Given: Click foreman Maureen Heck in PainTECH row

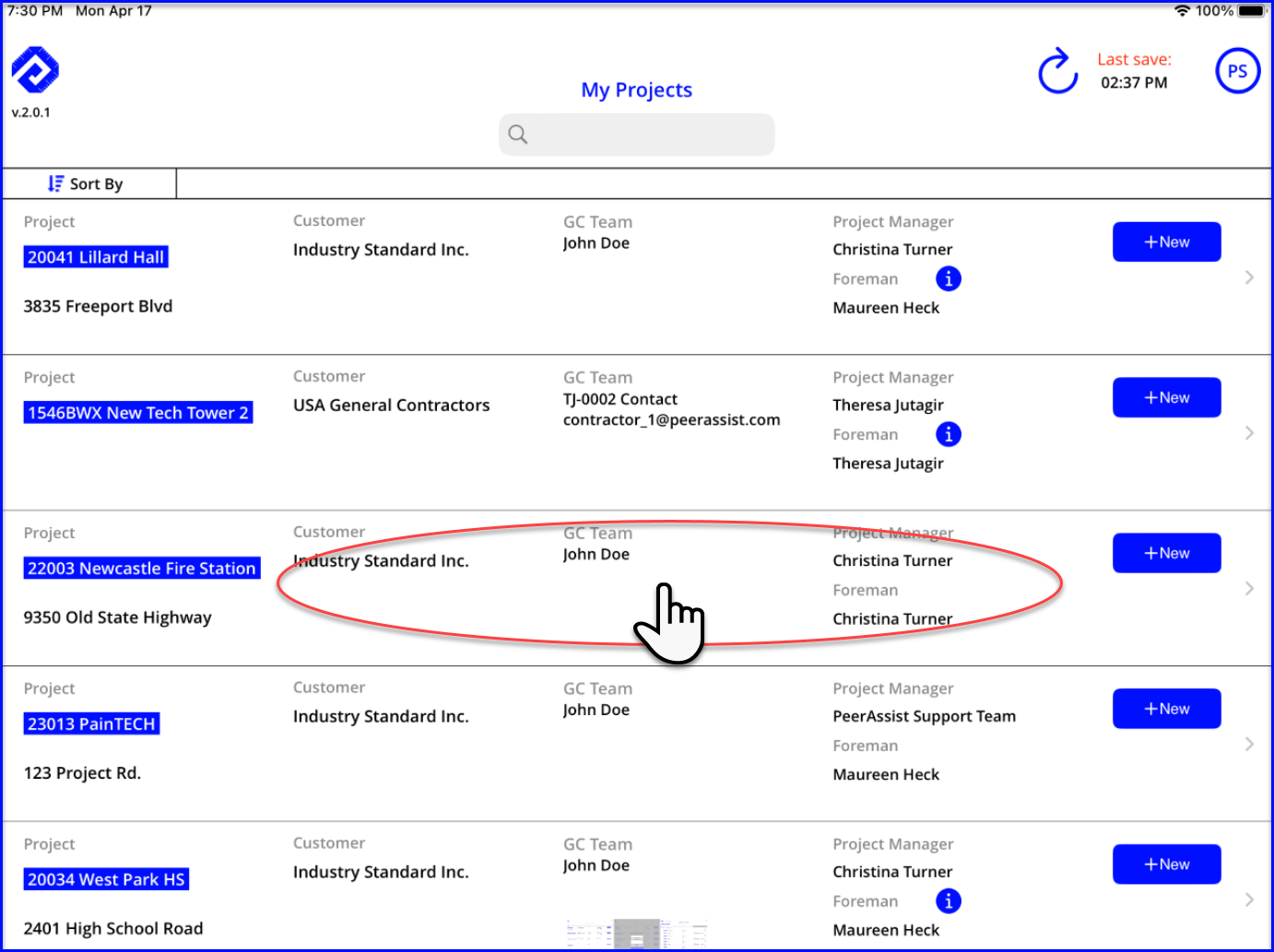Looking at the screenshot, I should click(887, 775).
